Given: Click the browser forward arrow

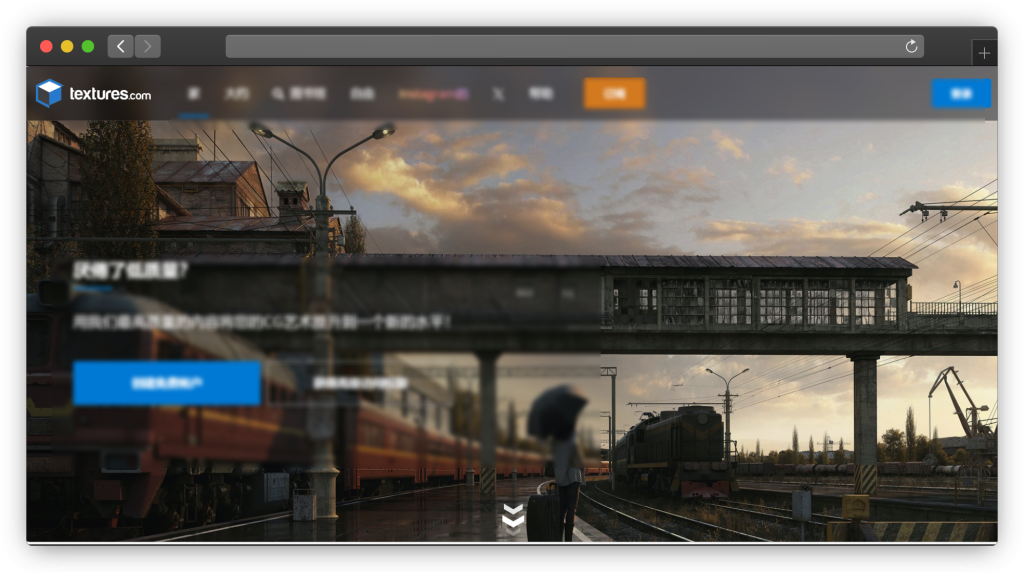Looking at the screenshot, I should point(148,46).
